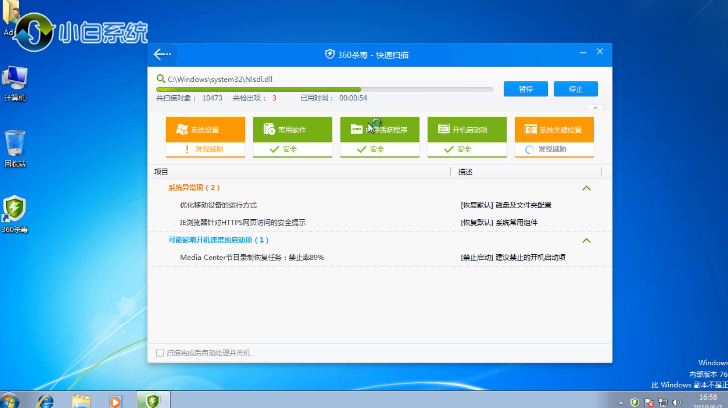Open Internet Explorer from the taskbar
Screen dimensions: 728x408
pyautogui.click(x=46, y=400)
